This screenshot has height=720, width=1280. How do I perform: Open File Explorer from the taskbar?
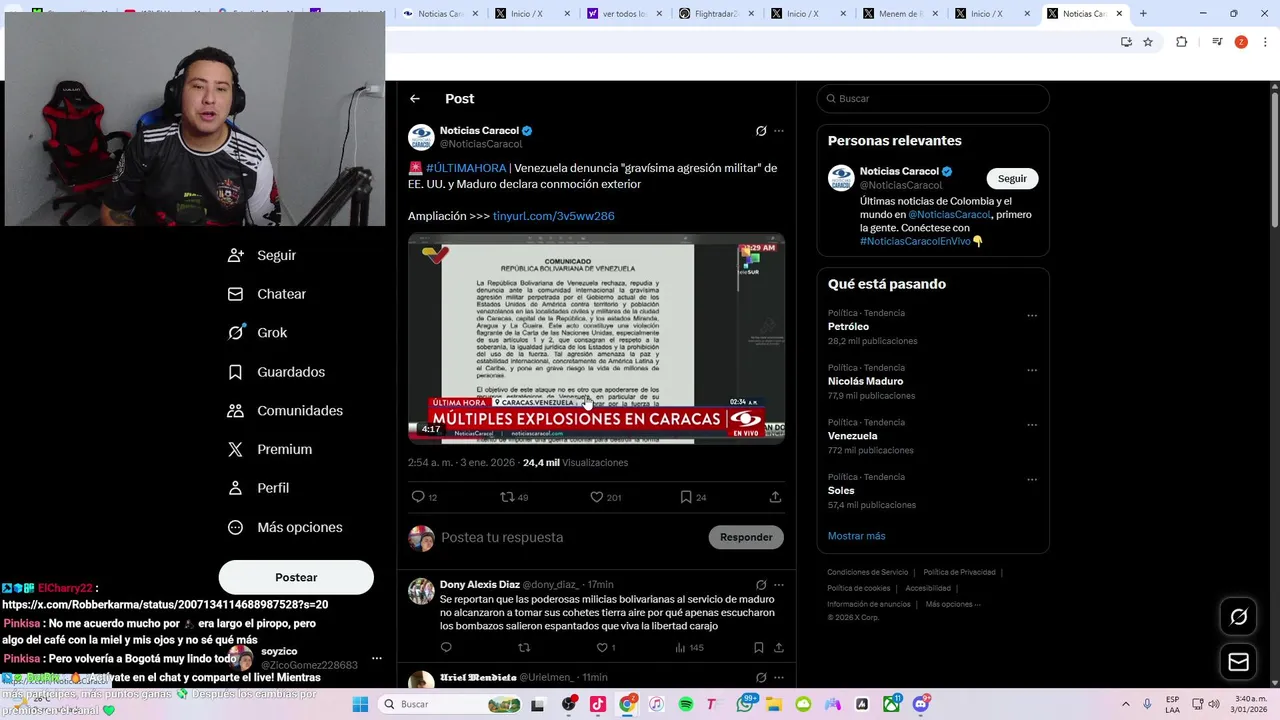[774, 704]
